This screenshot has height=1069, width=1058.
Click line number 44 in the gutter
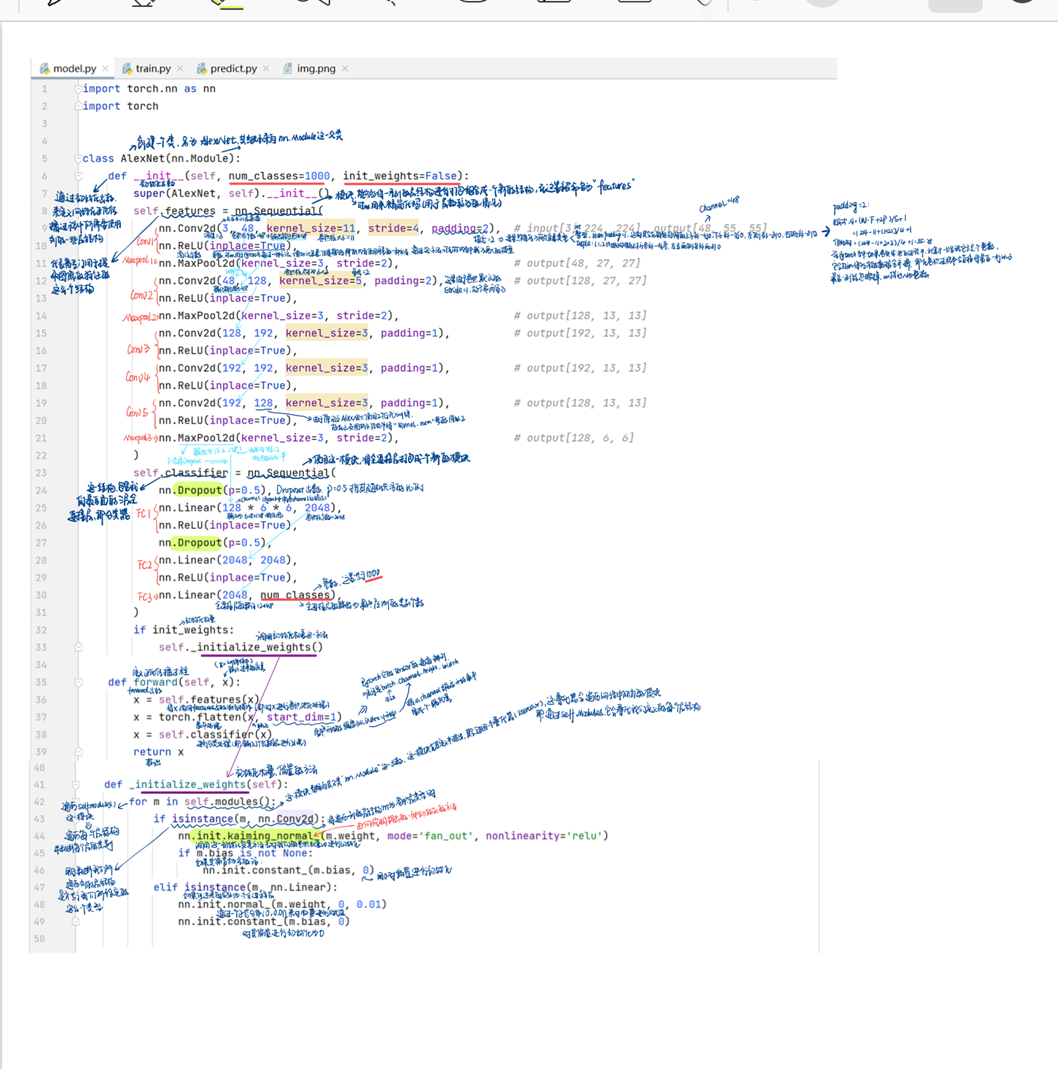click(x=40, y=836)
